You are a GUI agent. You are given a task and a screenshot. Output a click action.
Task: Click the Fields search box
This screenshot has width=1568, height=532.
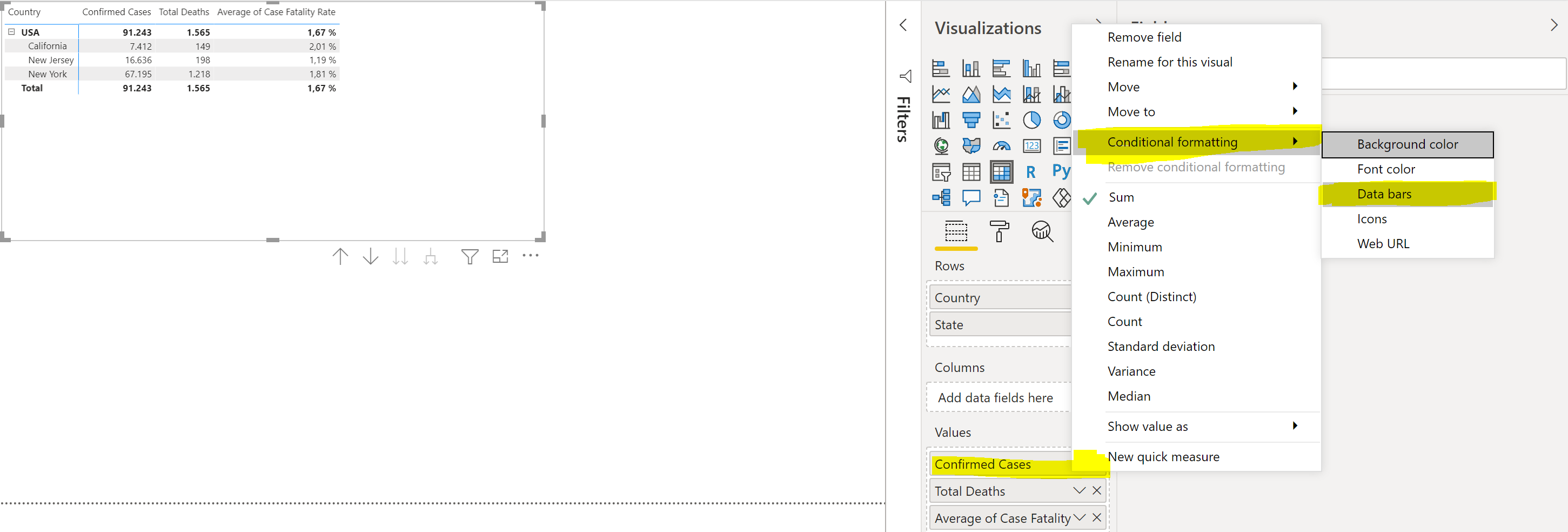pos(1443,74)
